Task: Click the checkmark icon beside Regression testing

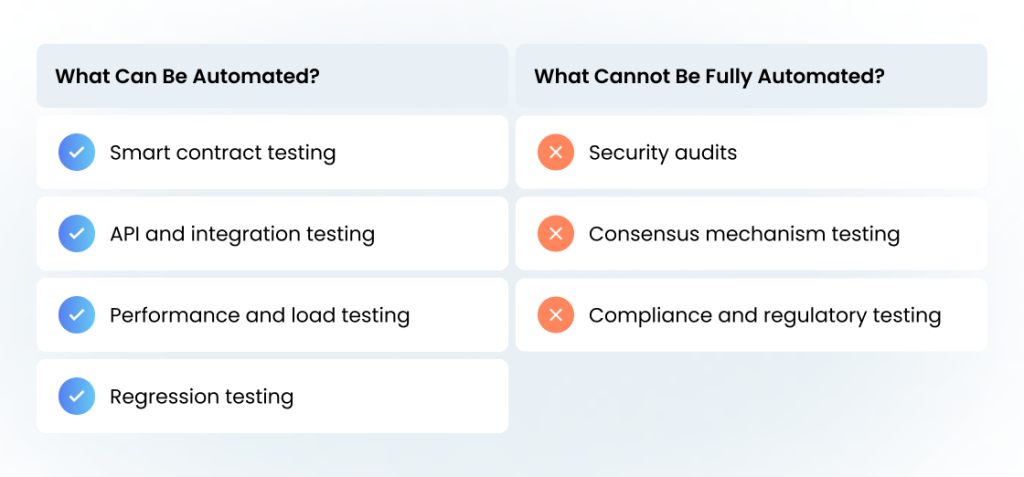Action: tap(76, 396)
